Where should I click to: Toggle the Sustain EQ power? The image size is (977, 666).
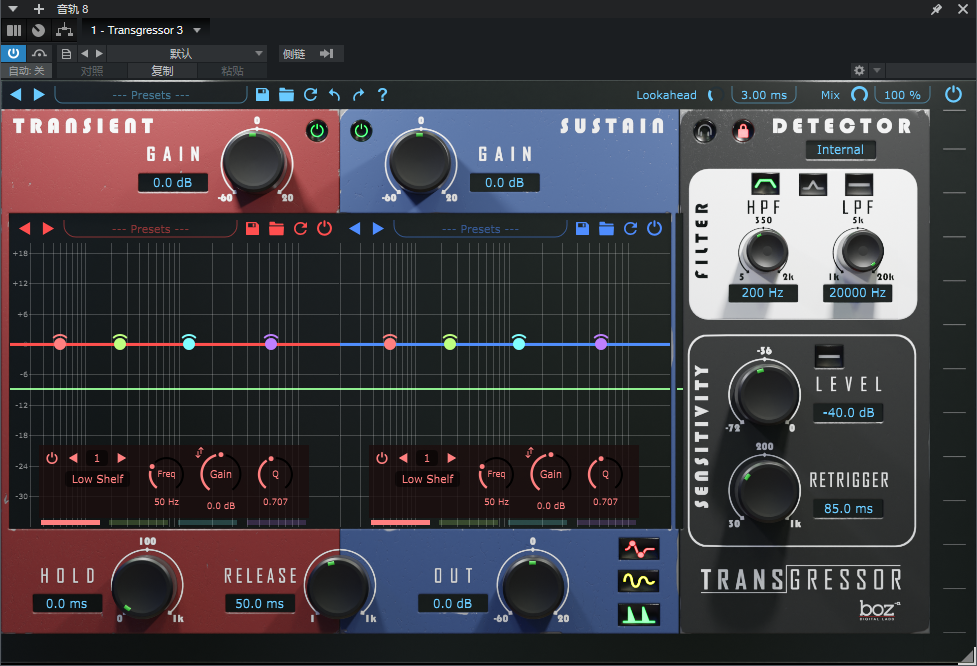point(654,229)
